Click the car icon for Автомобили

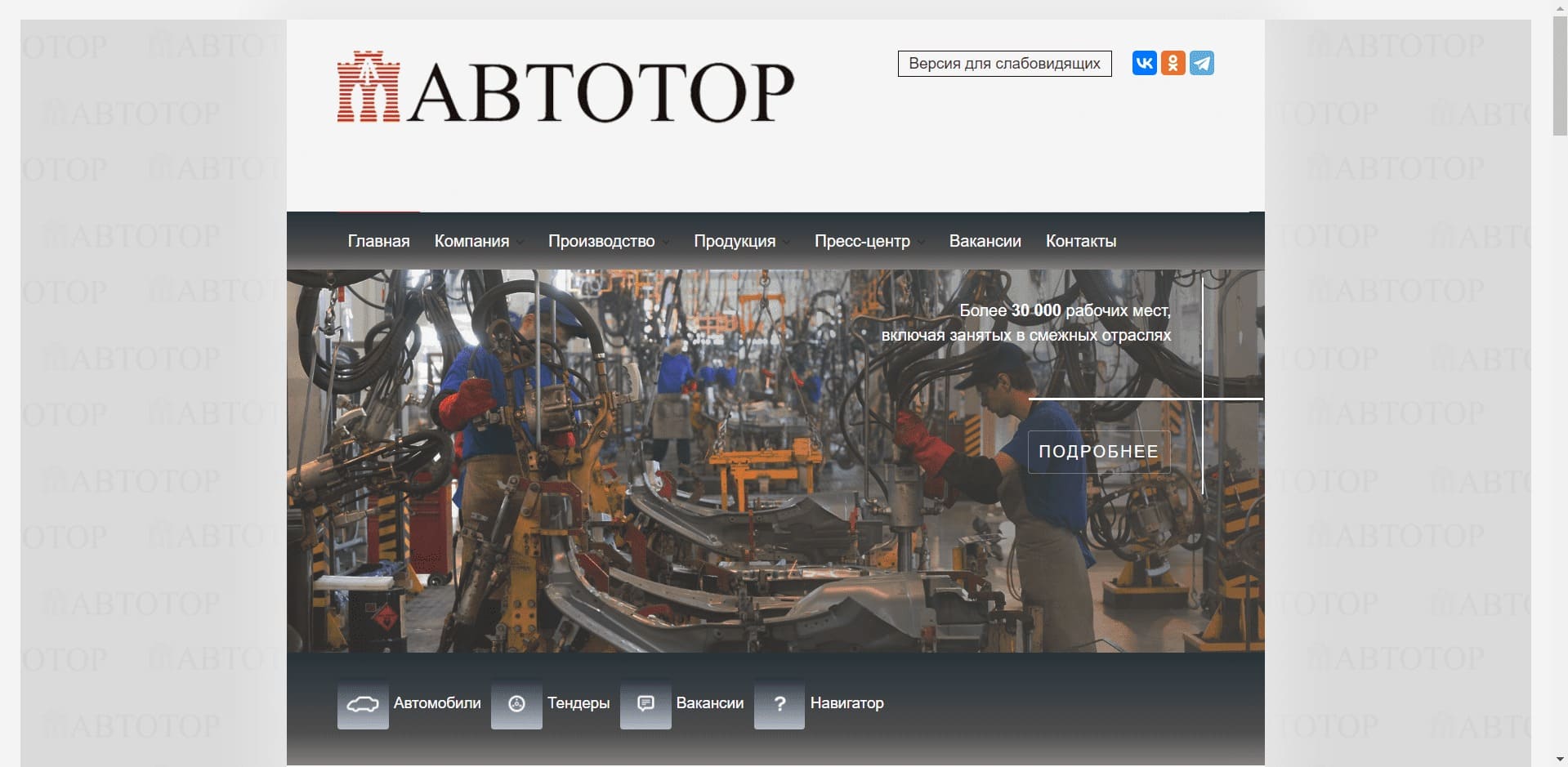pos(363,703)
